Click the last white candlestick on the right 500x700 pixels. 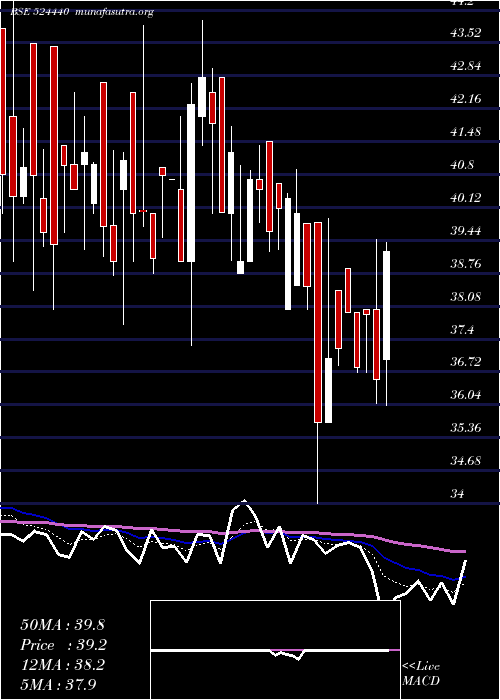[387, 305]
